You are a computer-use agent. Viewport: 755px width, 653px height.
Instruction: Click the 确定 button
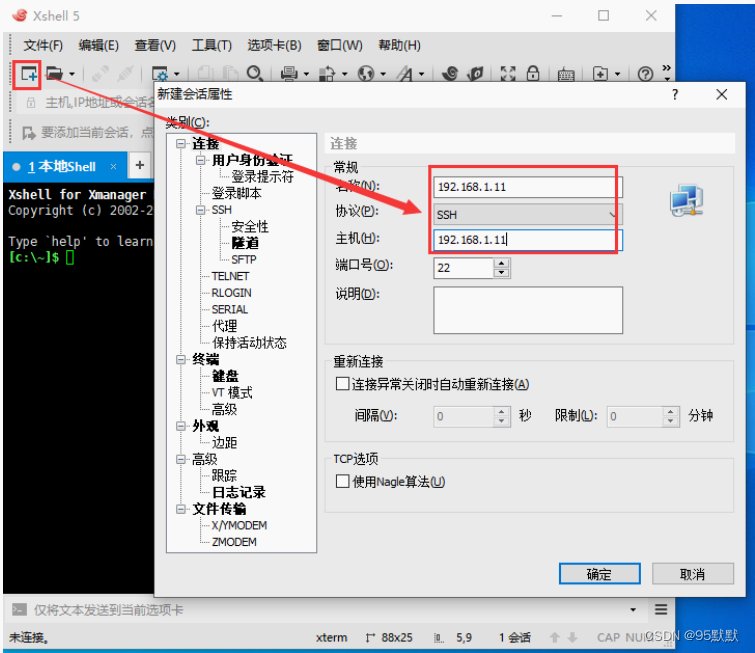pyautogui.click(x=599, y=574)
